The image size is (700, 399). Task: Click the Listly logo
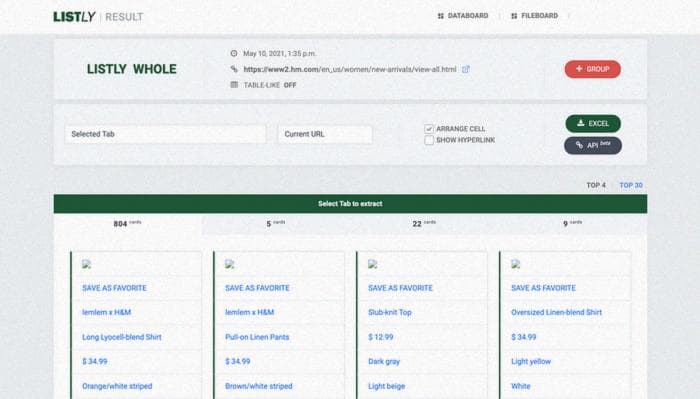coord(74,17)
